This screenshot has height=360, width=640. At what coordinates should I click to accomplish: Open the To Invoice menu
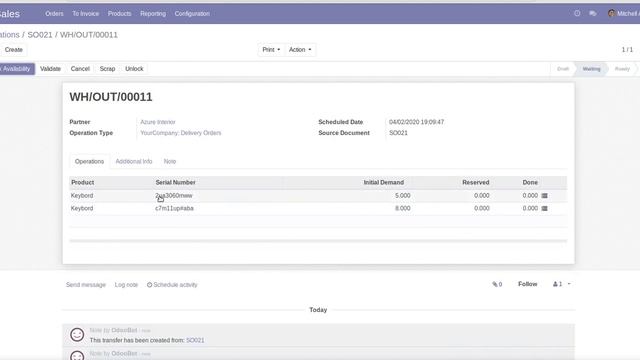(x=86, y=13)
